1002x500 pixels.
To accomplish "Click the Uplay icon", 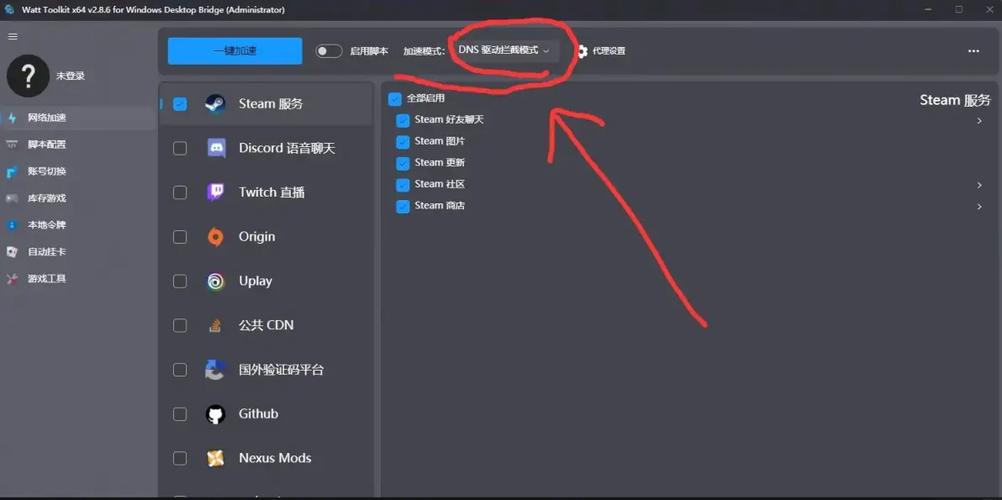I will (x=215, y=281).
